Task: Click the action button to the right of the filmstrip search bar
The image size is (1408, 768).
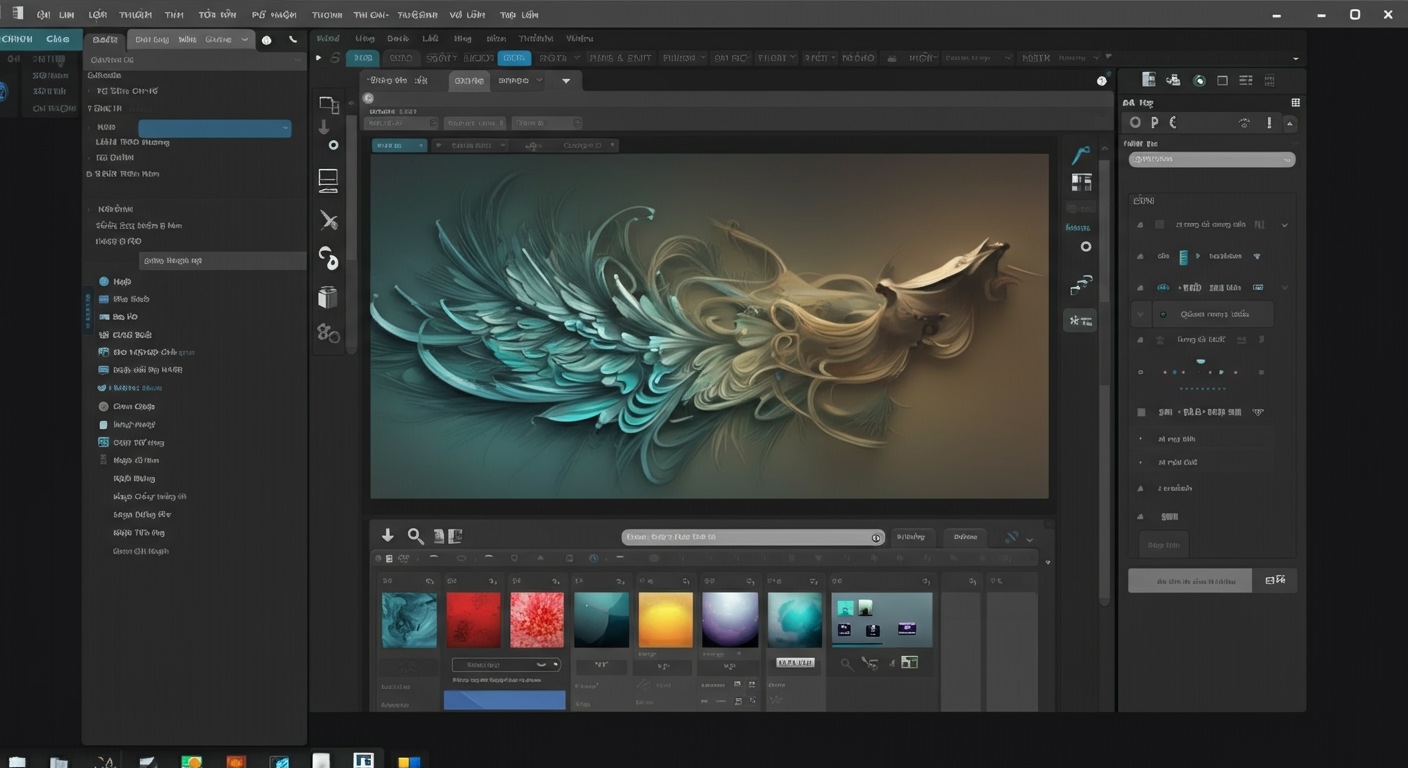Action: [x=910, y=537]
